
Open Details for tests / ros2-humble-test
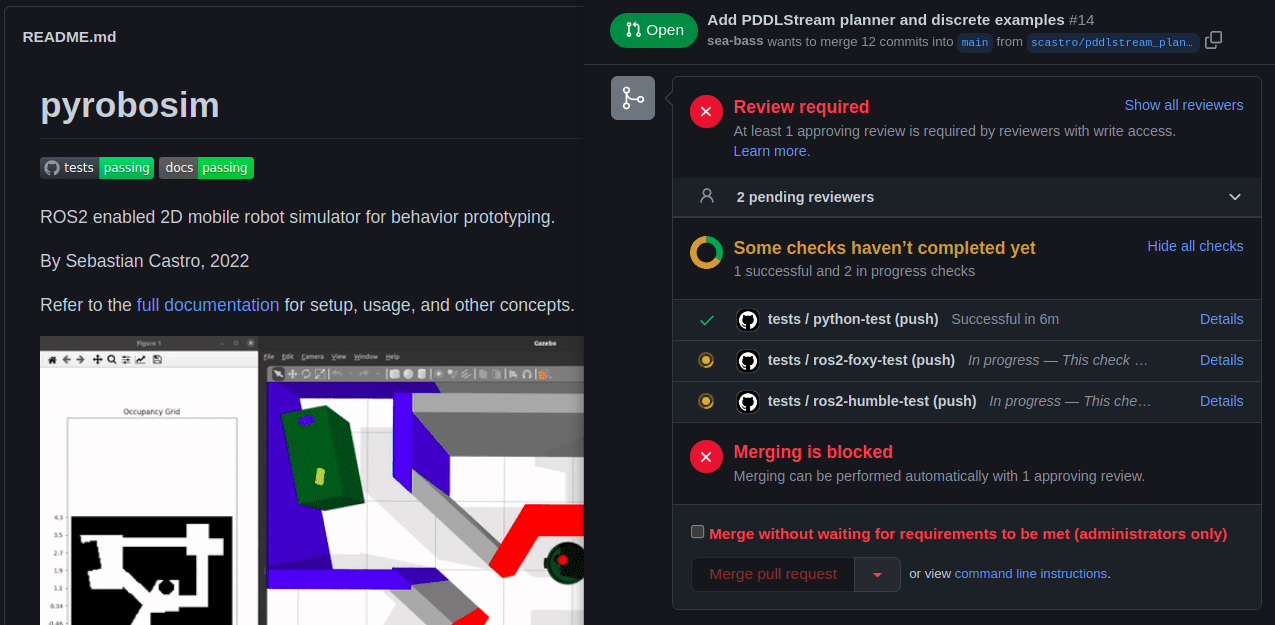[1222, 401]
